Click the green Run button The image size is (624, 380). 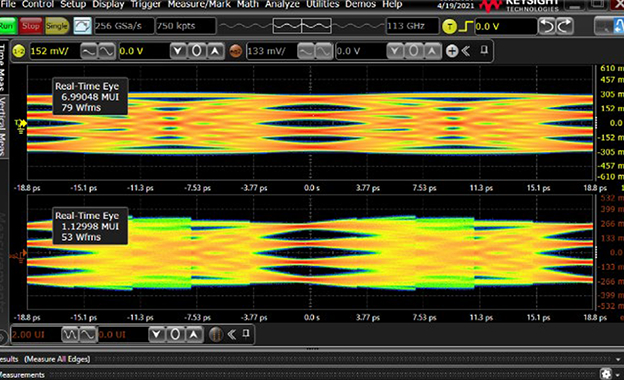(x=7, y=26)
